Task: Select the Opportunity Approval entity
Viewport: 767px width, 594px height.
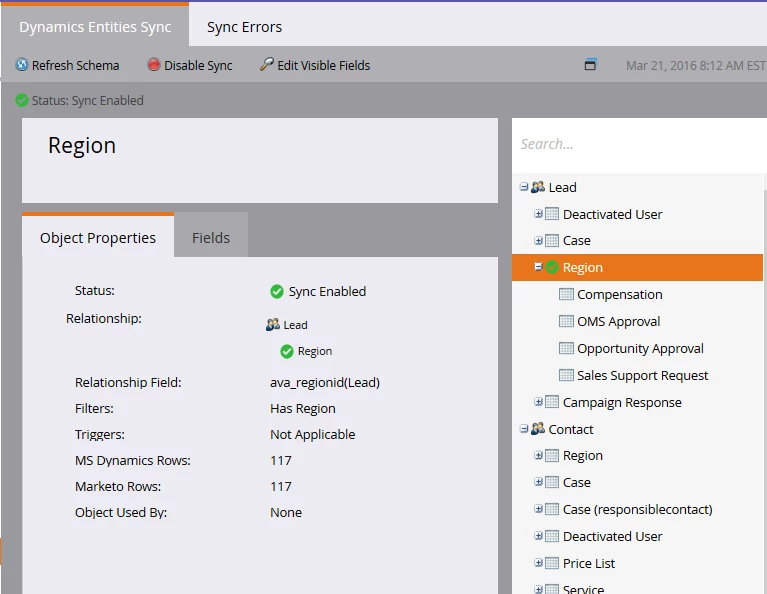Action: (x=640, y=348)
